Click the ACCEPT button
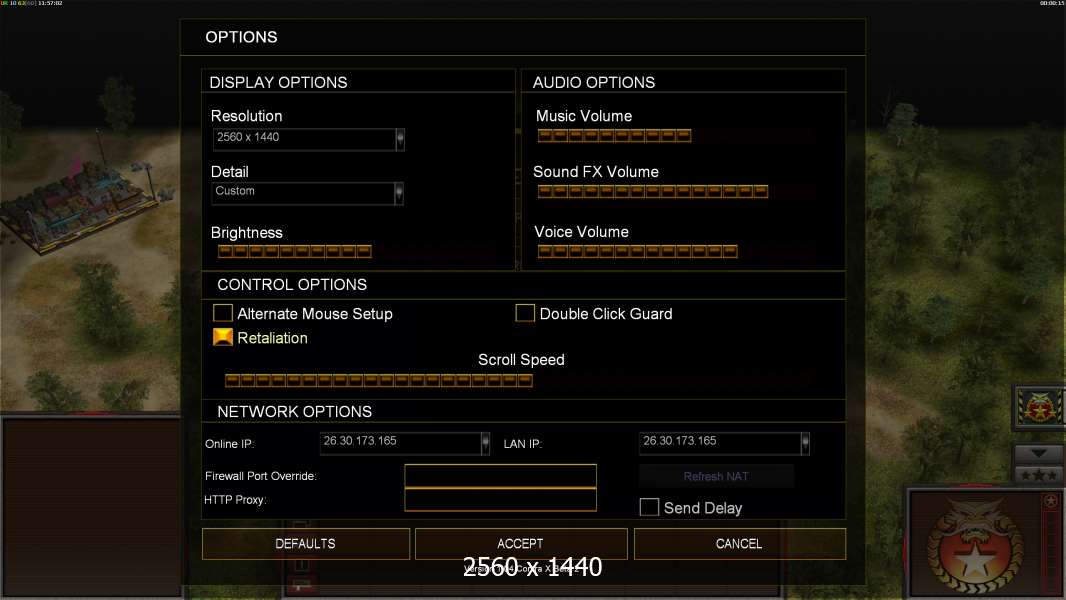The image size is (1066, 600). (x=521, y=544)
